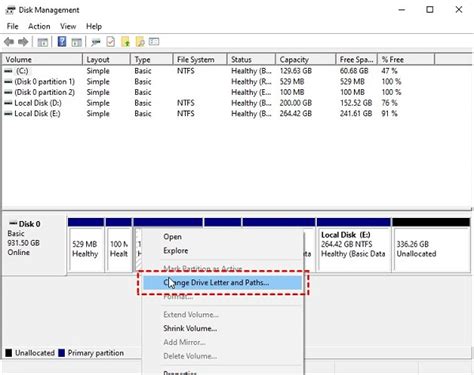
Task: Click the Disk 0 label icon
Action: [13, 223]
